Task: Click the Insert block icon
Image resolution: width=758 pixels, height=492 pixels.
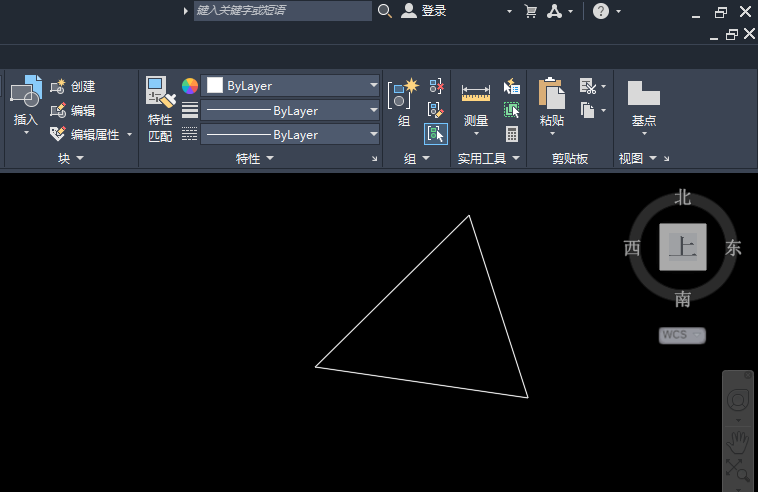Action: click(26, 91)
